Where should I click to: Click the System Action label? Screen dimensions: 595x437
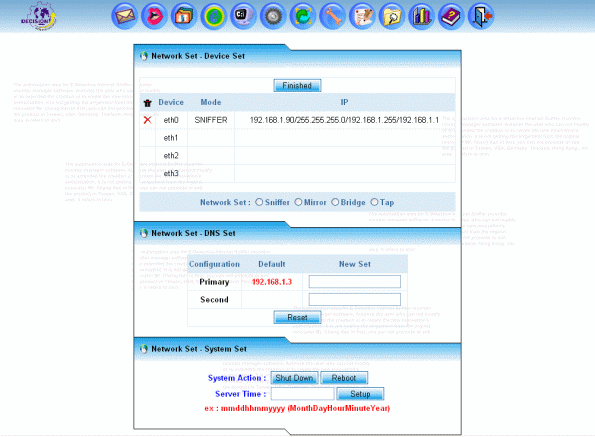point(237,378)
